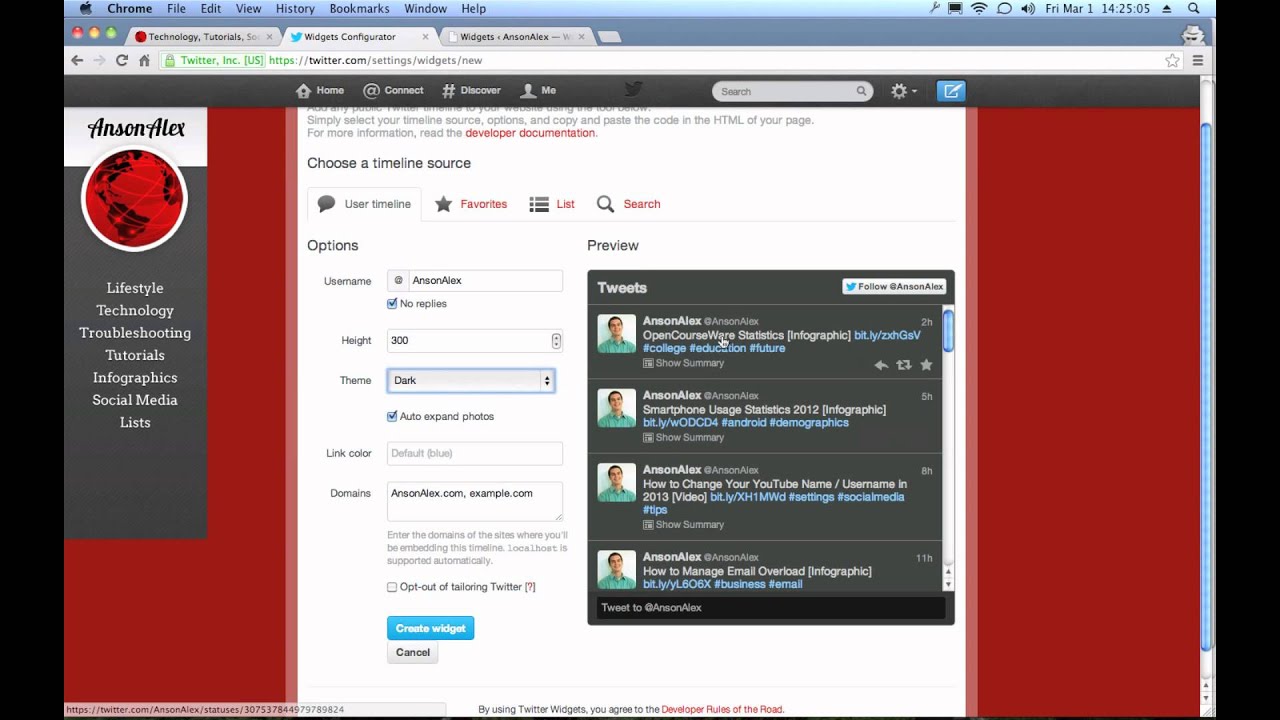This screenshot has height=720, width=1280.
Task: Click the Height stepper arrows
Action: coord(556,341)
